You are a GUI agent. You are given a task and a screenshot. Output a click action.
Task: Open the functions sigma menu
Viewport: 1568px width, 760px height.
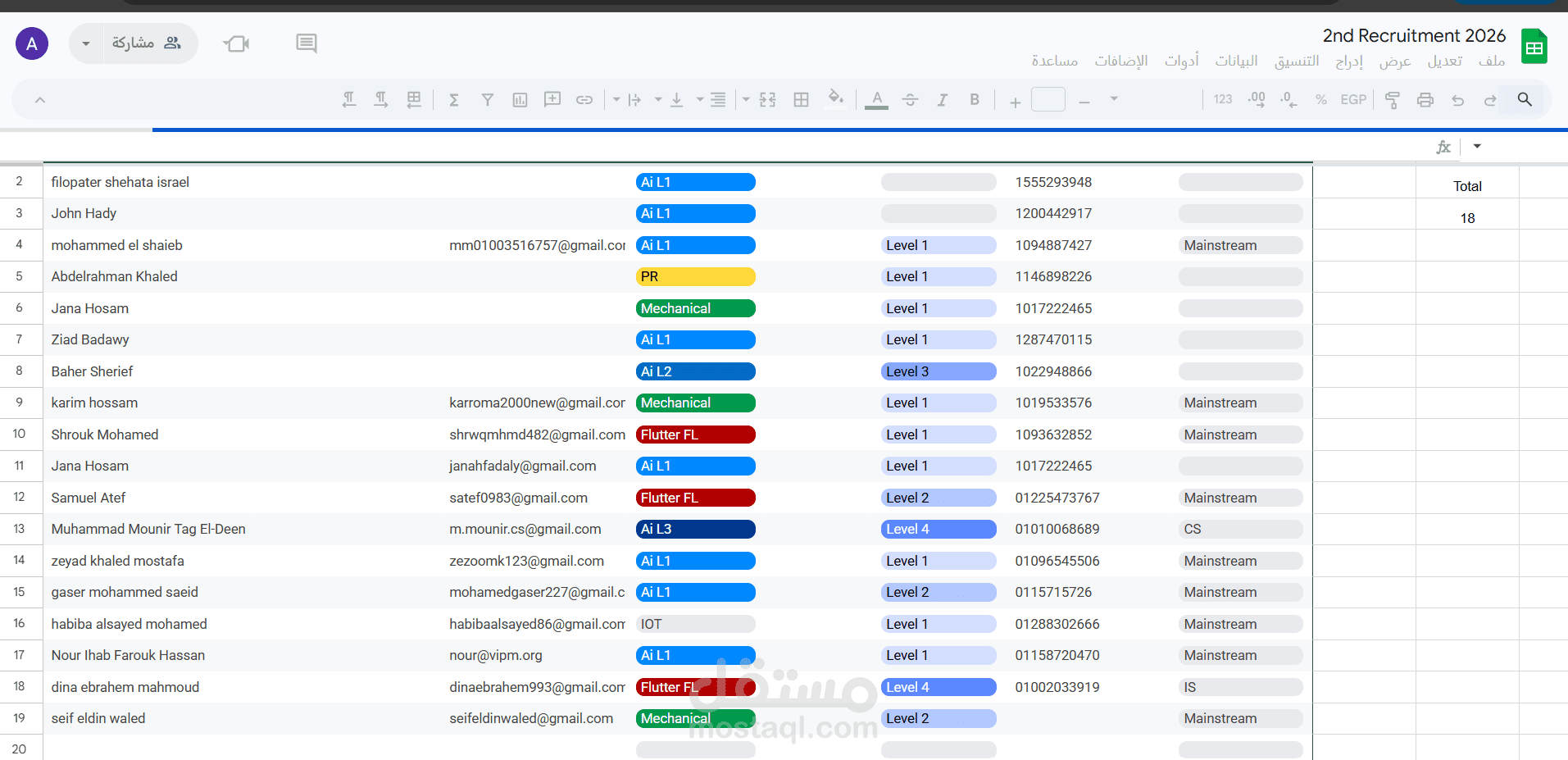coord(453,99)
